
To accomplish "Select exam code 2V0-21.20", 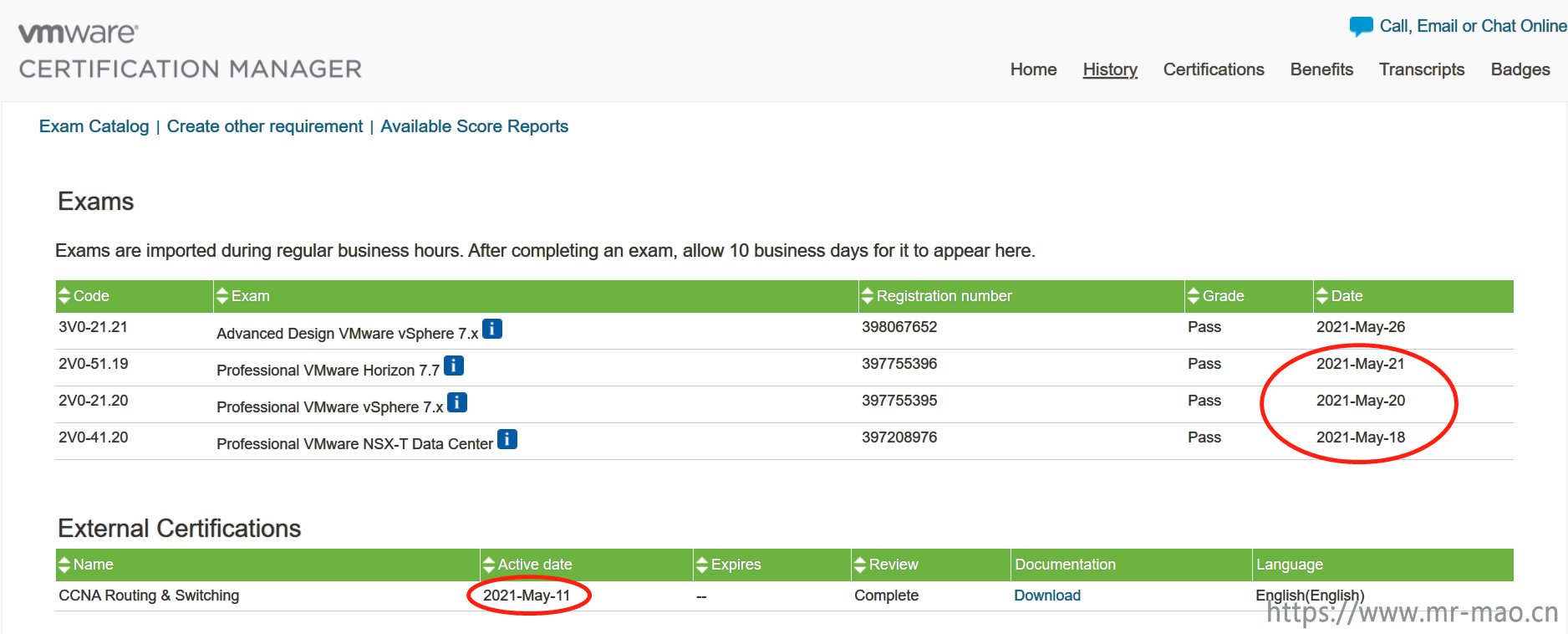I will click(93, 401).
